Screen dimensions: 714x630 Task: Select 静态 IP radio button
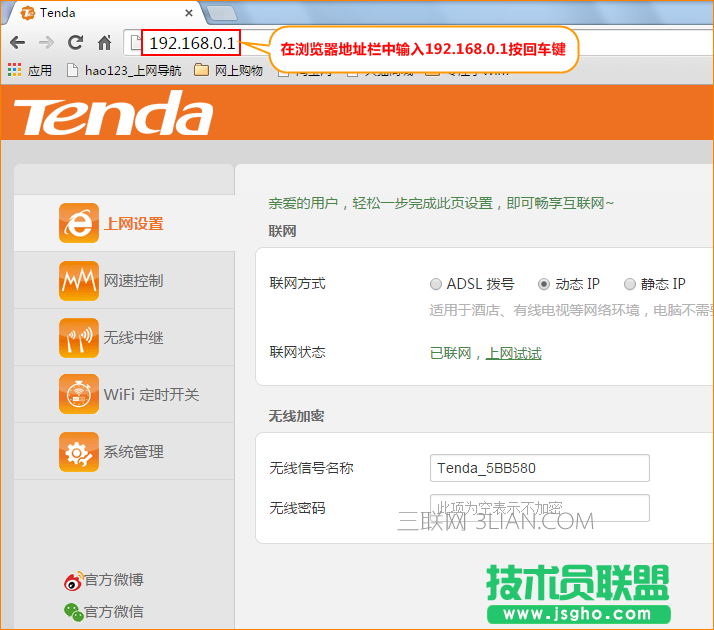tap(630, 284)
